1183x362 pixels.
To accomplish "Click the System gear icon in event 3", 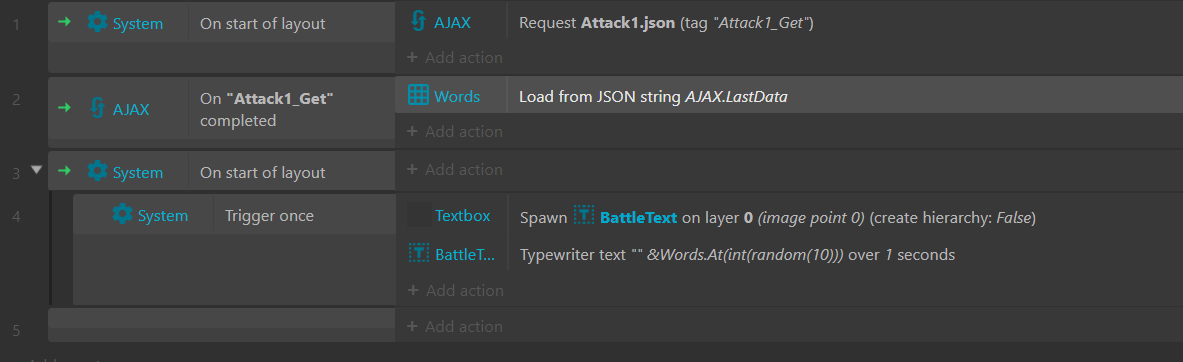I will tap(97, 172).
